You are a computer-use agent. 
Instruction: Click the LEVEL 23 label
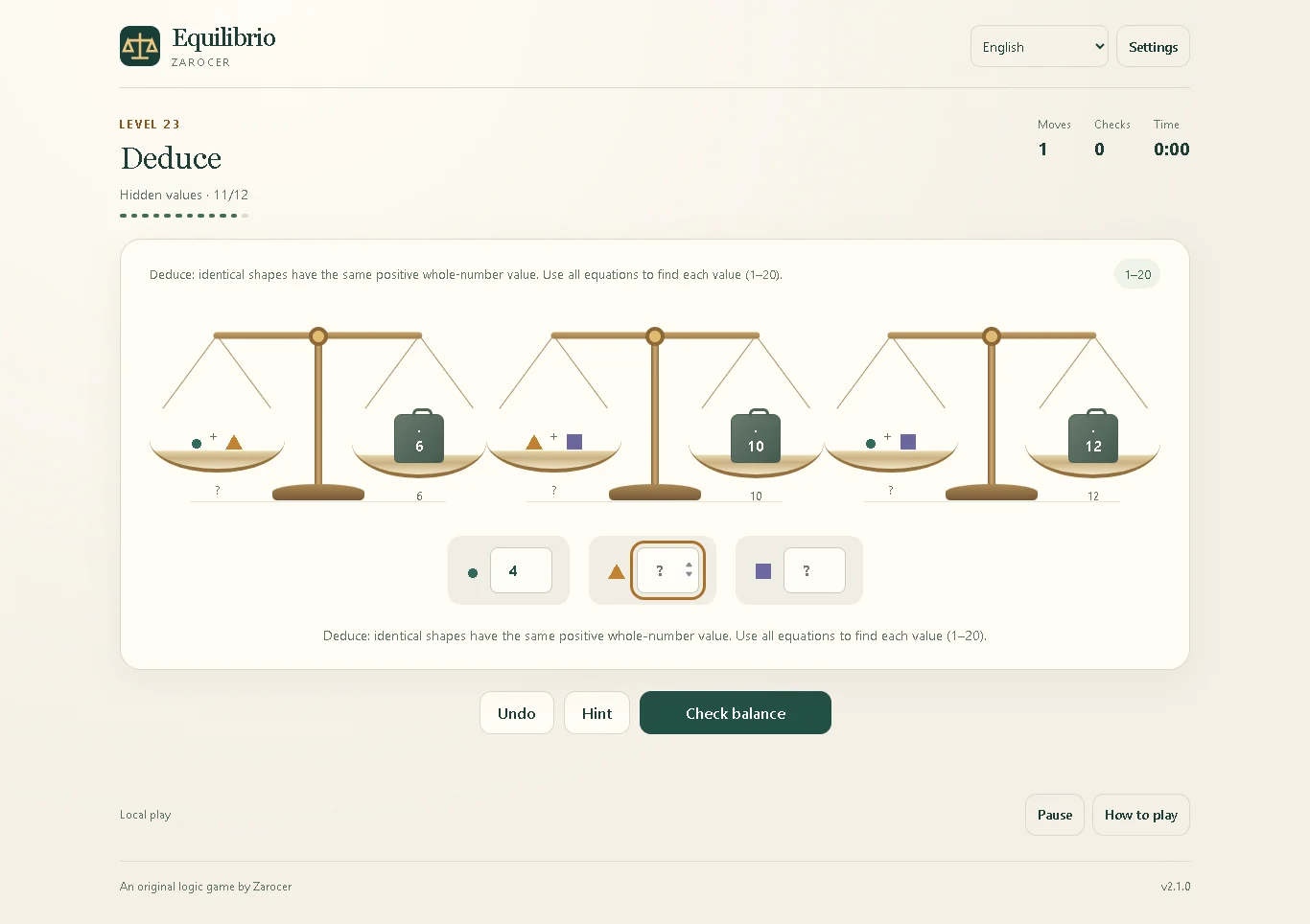(x=150, y=125)
